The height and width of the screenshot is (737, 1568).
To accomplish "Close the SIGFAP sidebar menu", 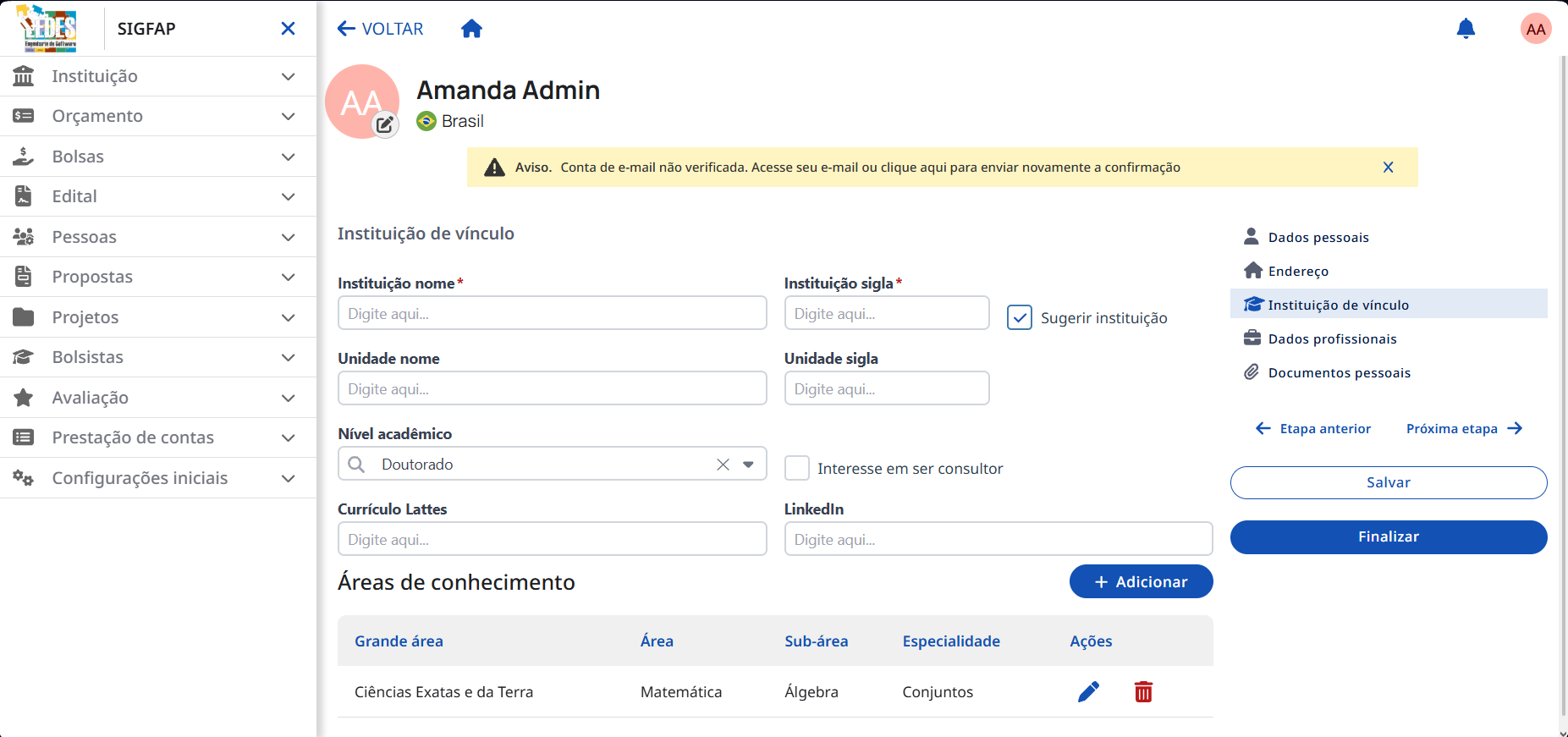I will click(288, 29).
